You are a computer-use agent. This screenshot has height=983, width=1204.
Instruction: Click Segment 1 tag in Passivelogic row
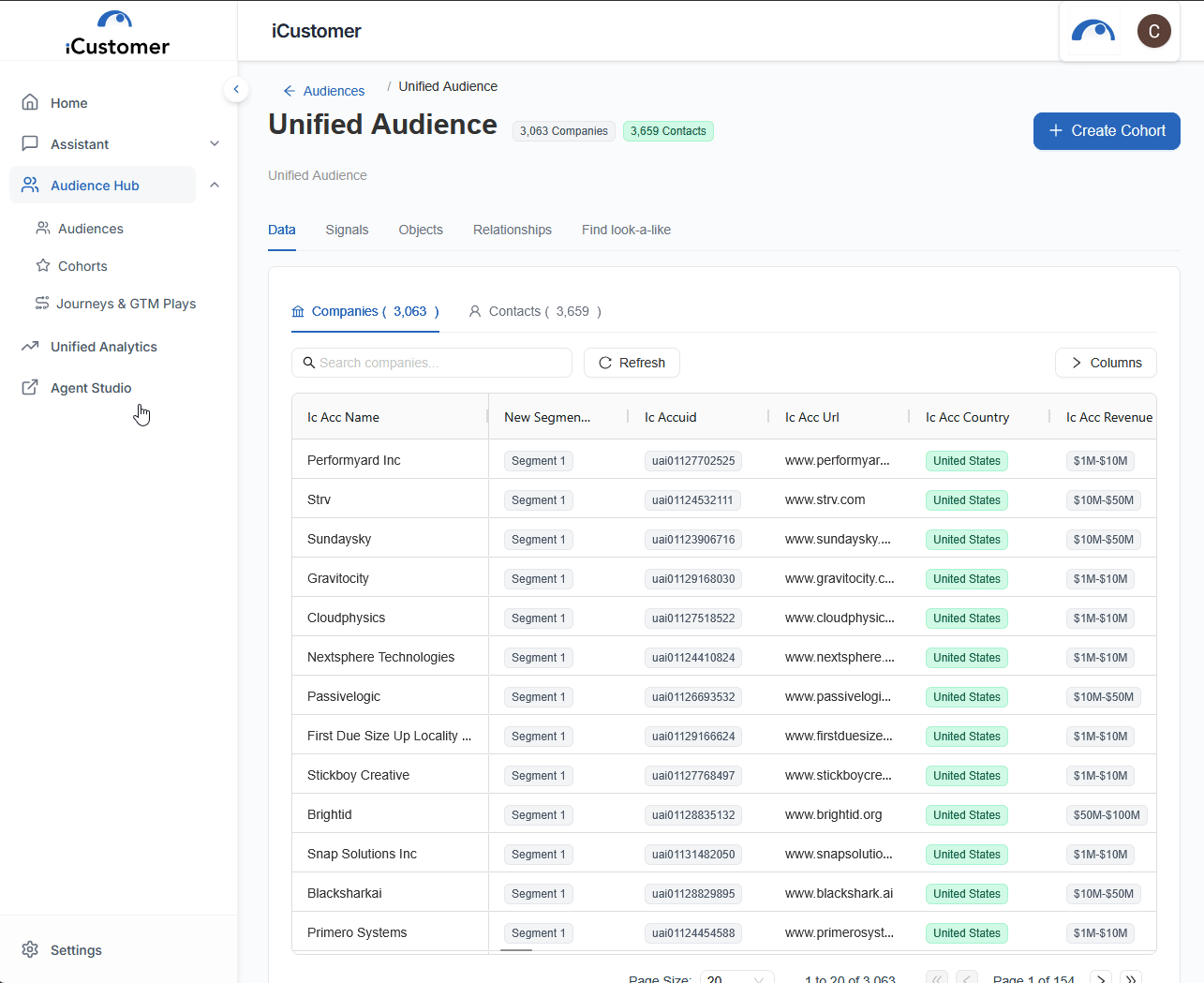(538, 697)
